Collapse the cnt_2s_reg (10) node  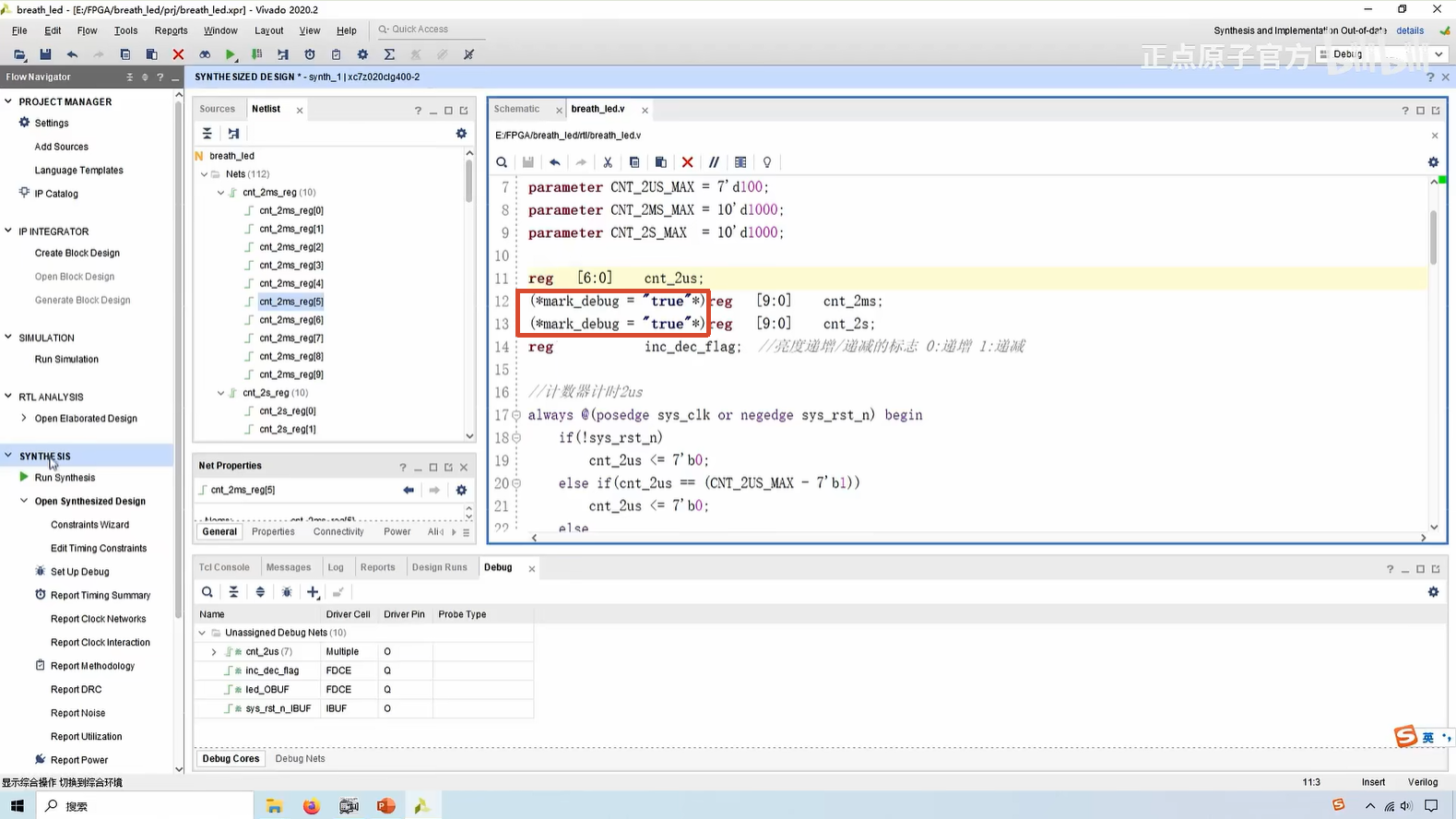220,392
